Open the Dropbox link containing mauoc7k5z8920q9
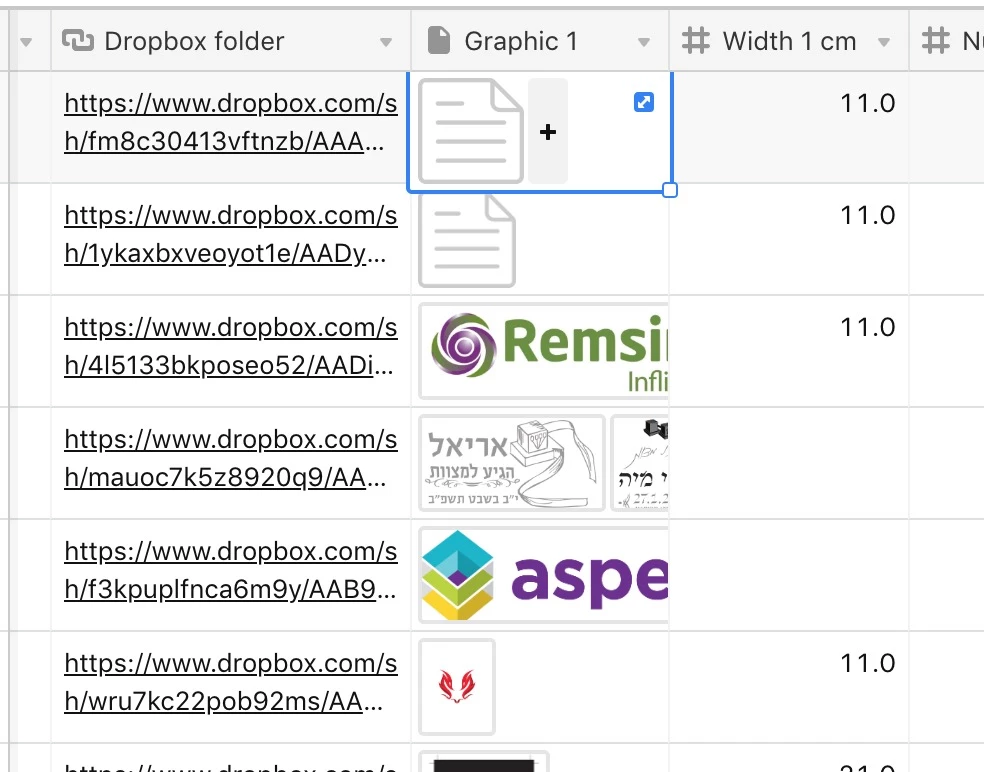 coord(231,458)
